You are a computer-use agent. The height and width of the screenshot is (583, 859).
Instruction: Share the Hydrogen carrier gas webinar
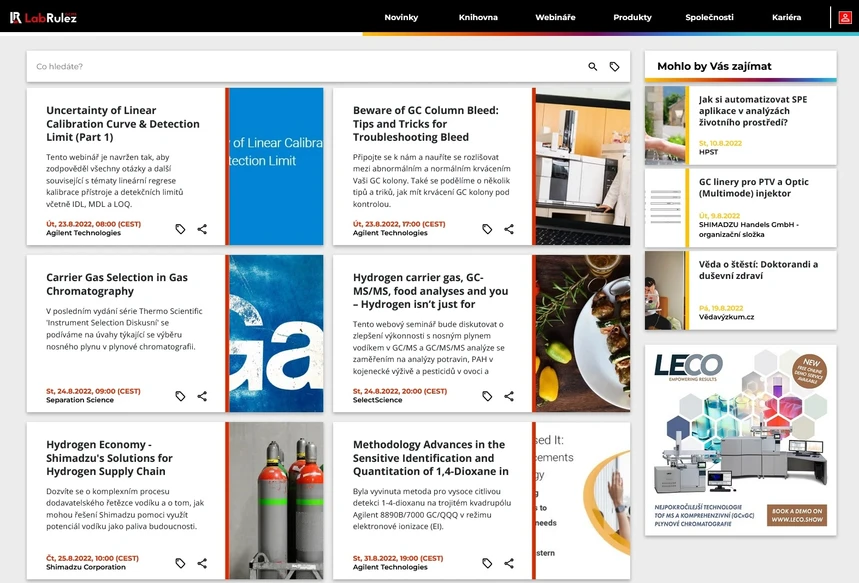point(510,396)
